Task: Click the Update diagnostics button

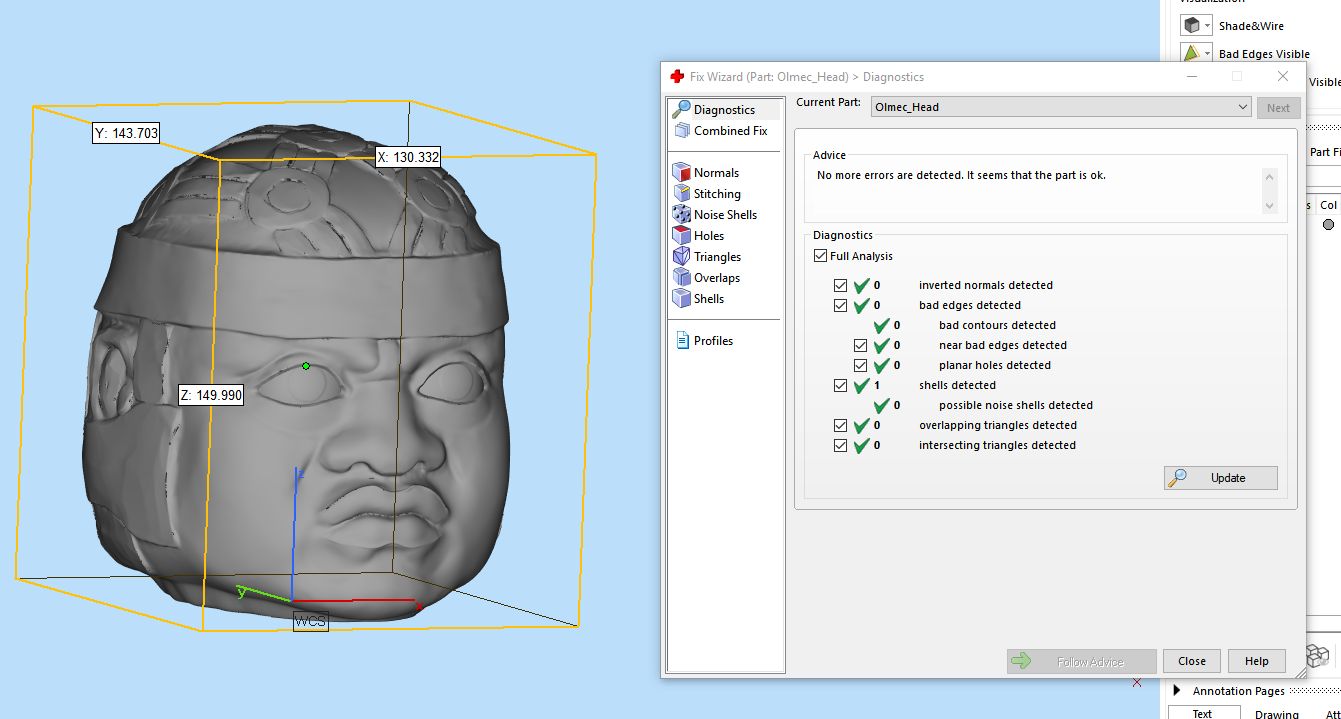Action: click(x=1220, y=478)
